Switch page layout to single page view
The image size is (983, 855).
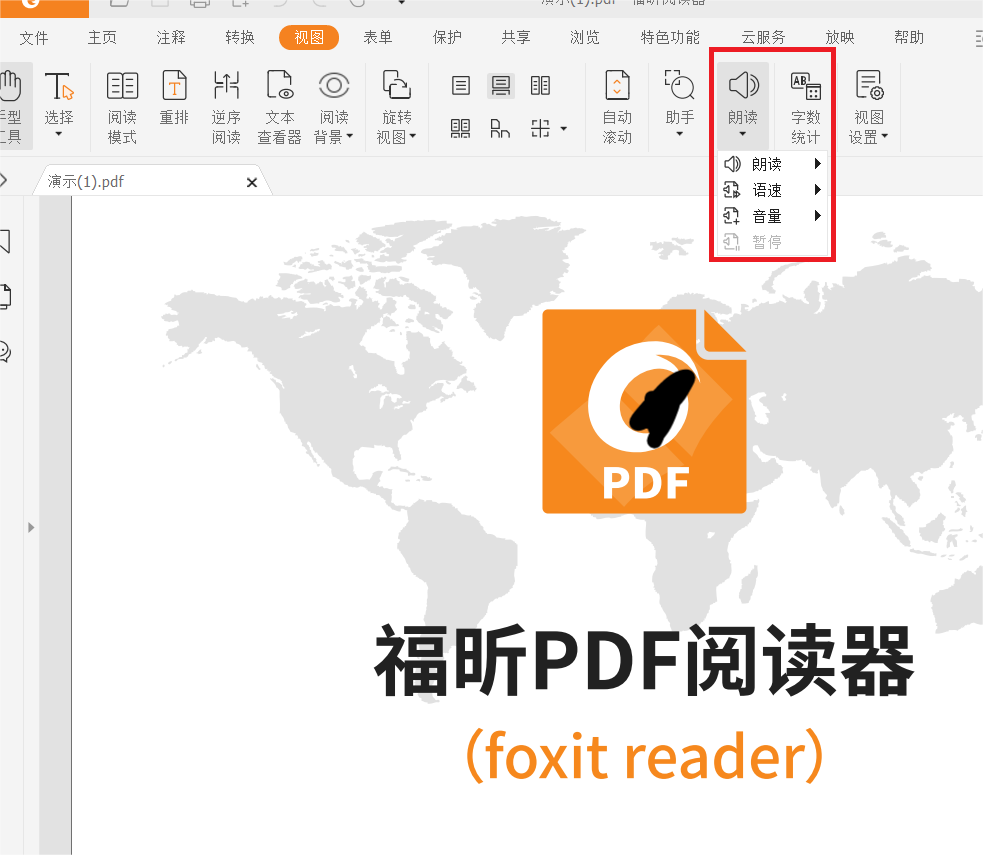coord(461,85)
